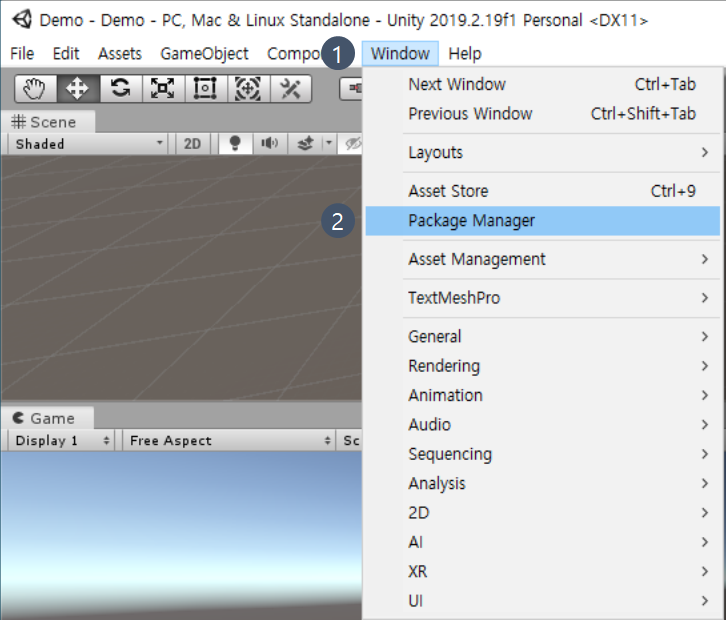Open the Assets menu
The image size is (726, 620).
[119, 54]
